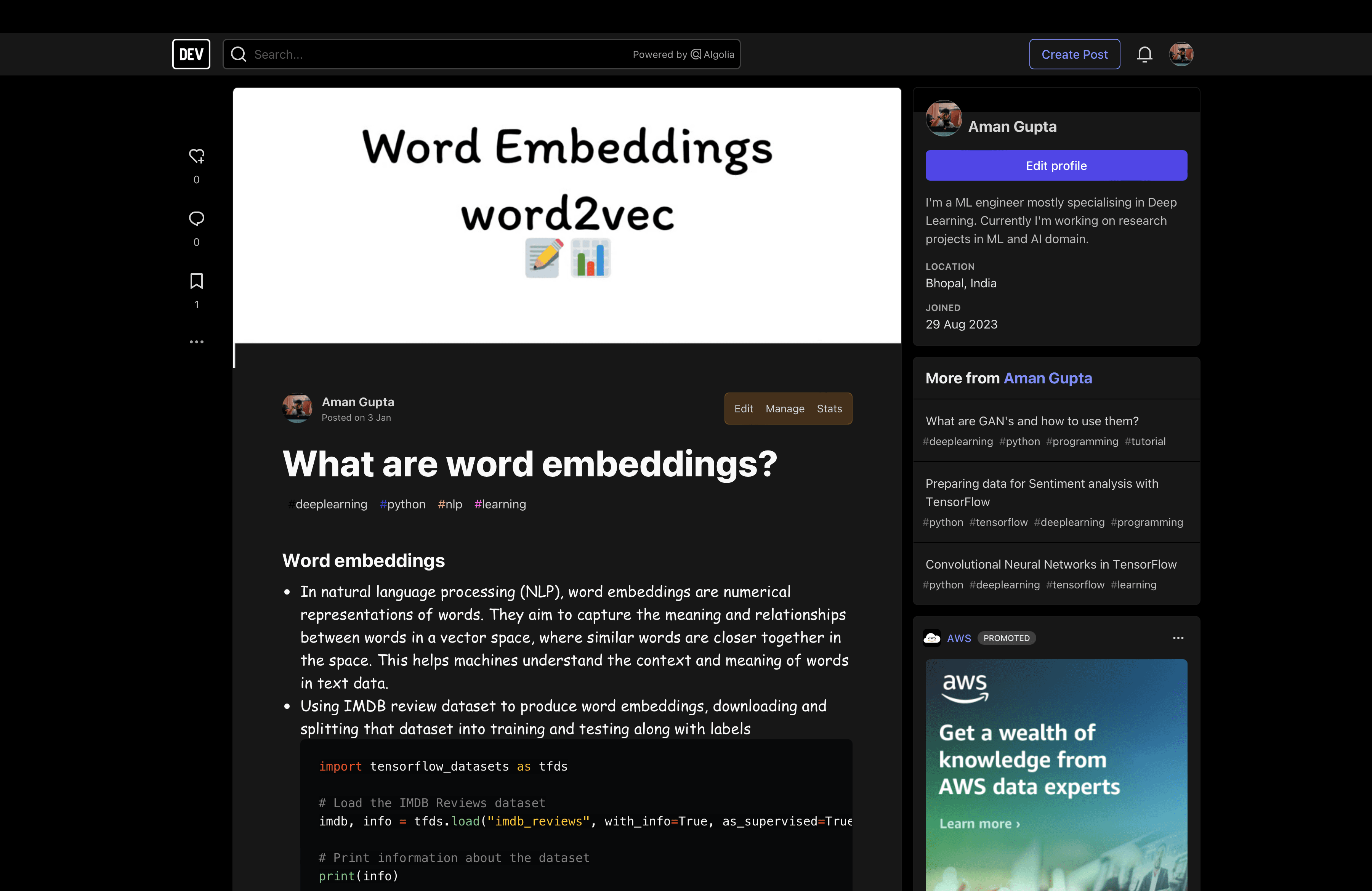Click 'Learn more' in the AWS ad

(979, 824)
